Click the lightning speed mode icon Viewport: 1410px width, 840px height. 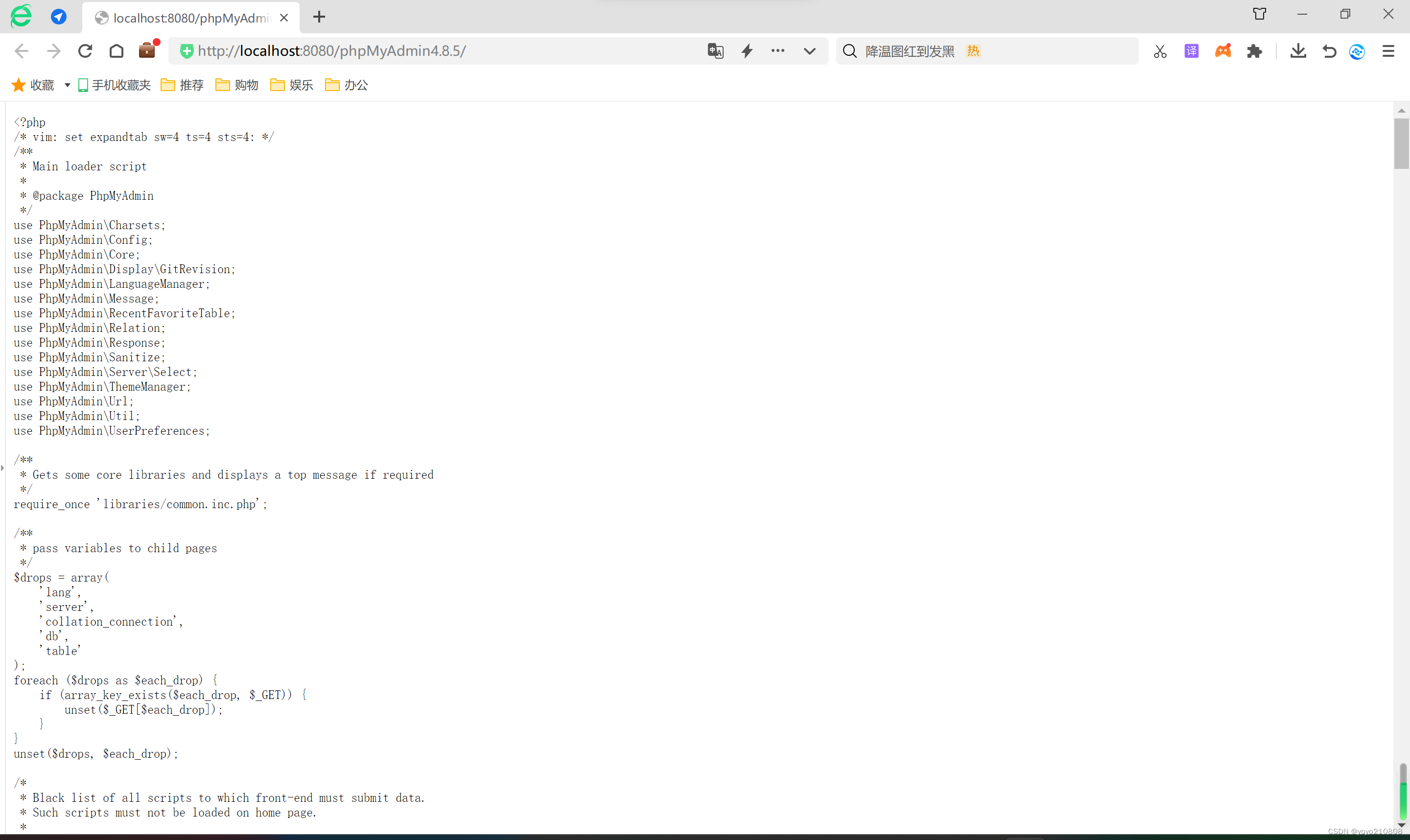[747, 51]
